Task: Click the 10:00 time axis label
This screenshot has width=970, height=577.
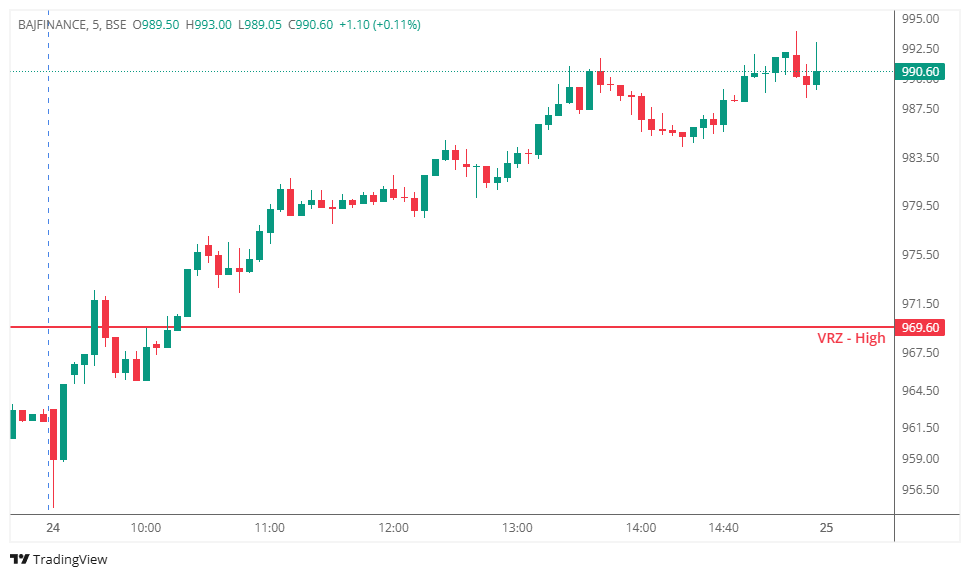Action: point(145,528)
